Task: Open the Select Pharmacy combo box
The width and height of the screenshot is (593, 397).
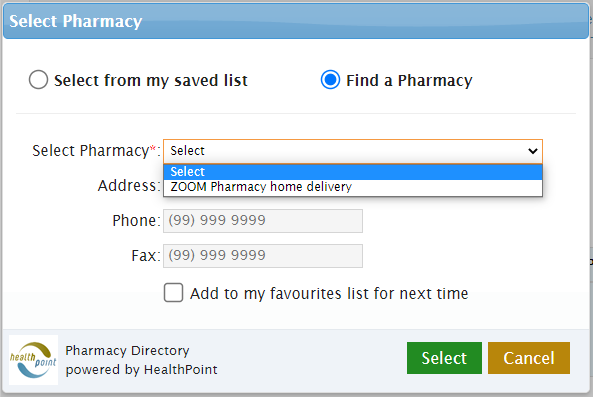Action: point(353,151)
